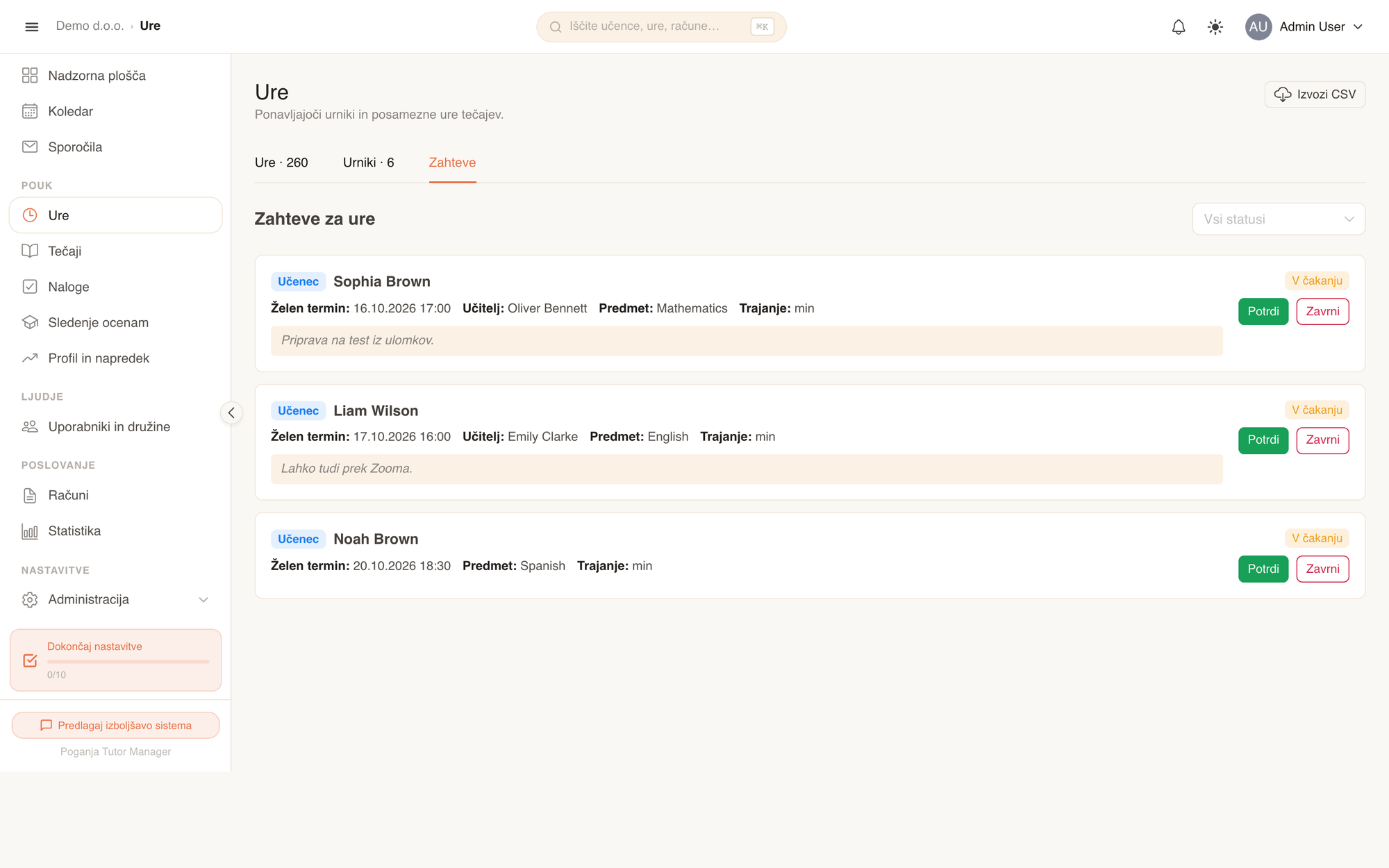Viewport: 1389px width, 868px height.
Task: Open the Vsi statusi dropdown
Action: coord(1279,219)
